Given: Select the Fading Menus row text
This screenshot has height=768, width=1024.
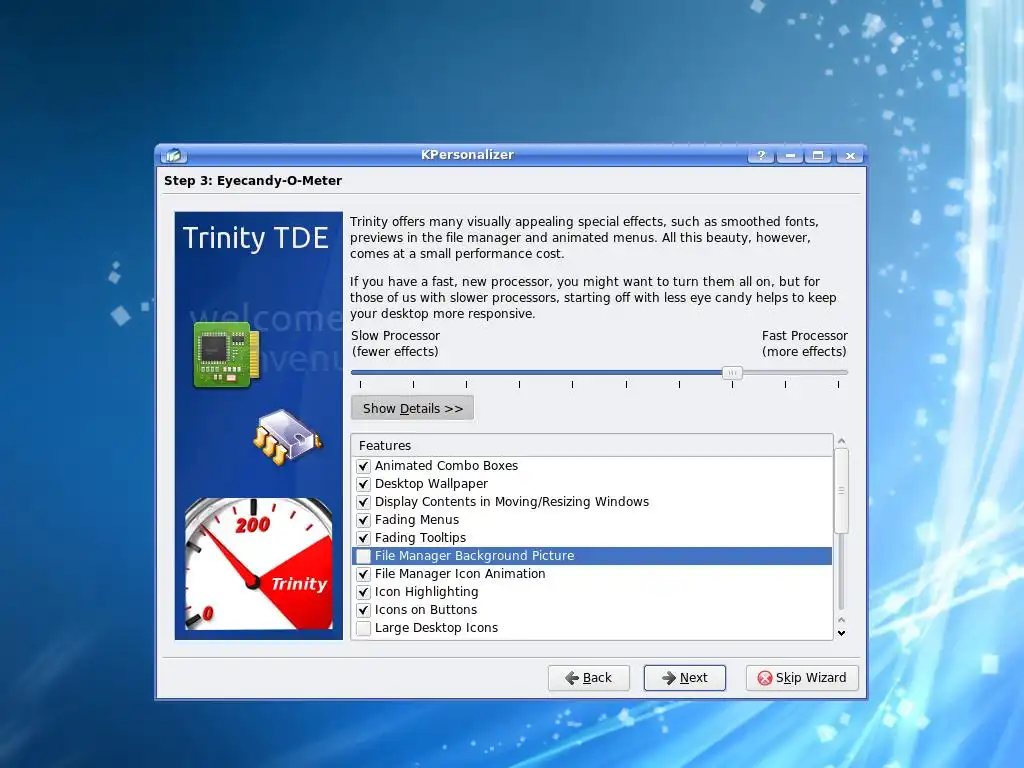Looking at the screenshot, I should point(417,520).
